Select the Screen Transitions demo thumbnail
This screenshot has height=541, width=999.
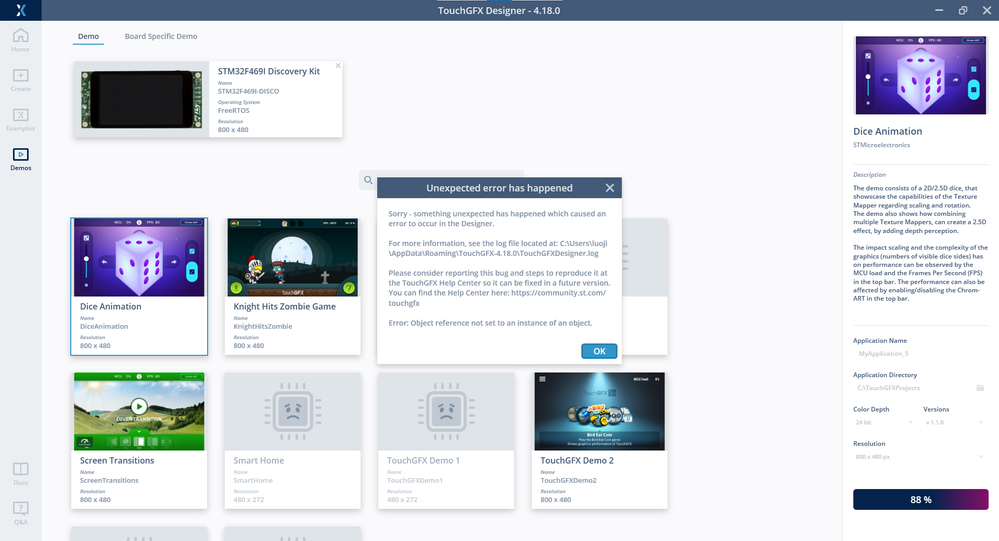140,412
